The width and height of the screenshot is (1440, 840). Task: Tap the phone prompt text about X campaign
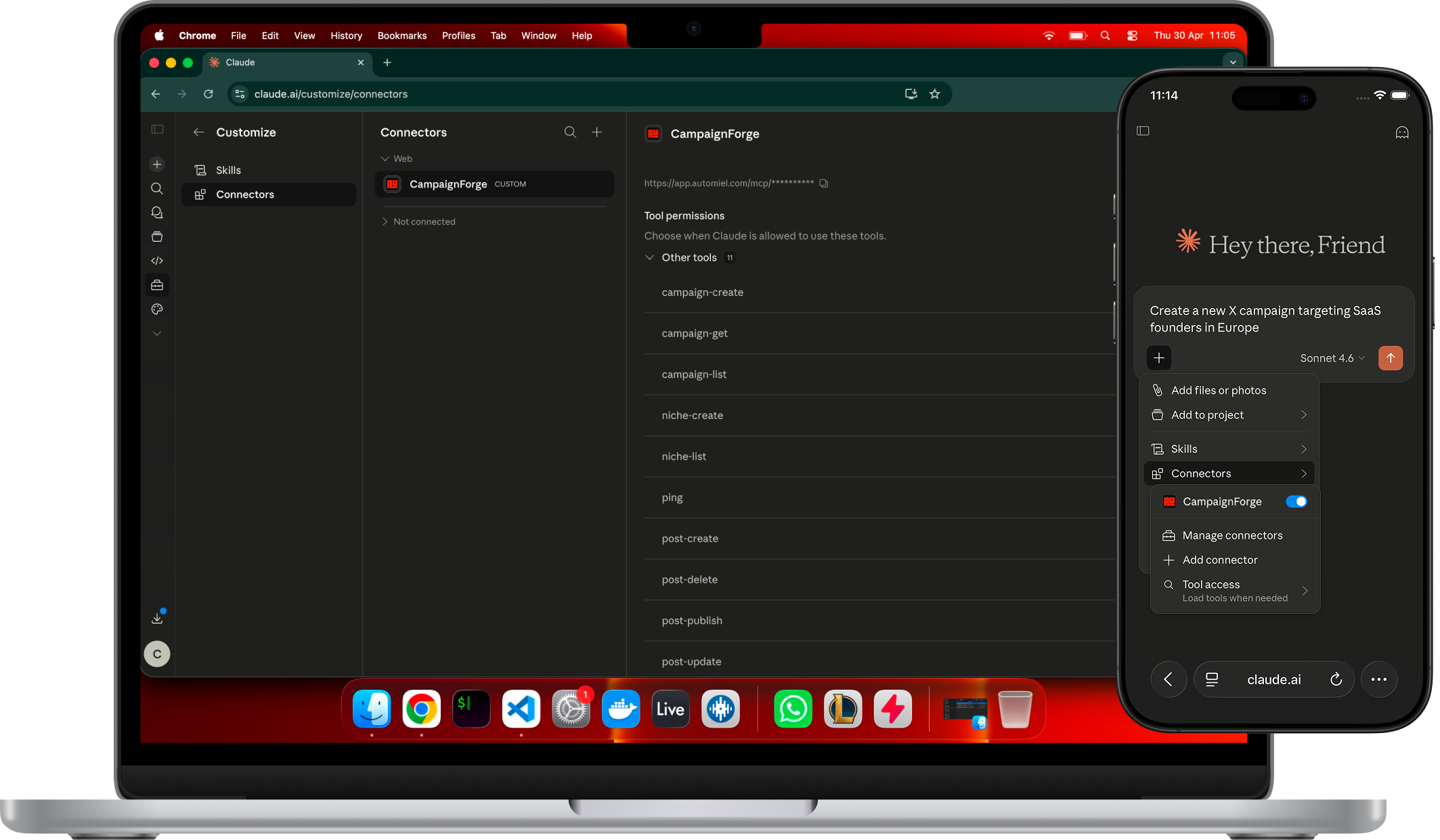coord(1265,319)
